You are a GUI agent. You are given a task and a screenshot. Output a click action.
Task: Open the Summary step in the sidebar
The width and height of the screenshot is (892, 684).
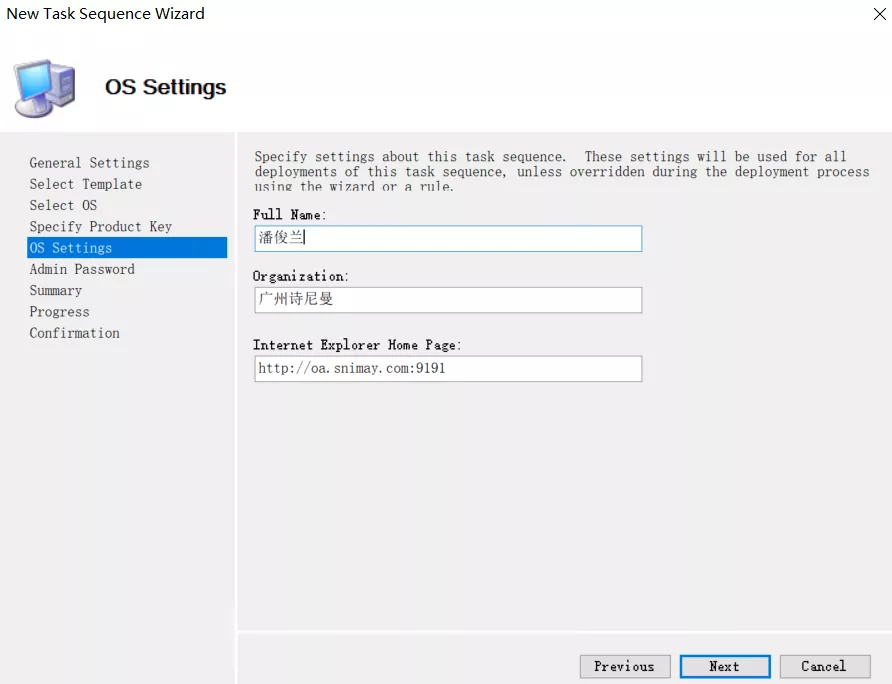point(55,291)
